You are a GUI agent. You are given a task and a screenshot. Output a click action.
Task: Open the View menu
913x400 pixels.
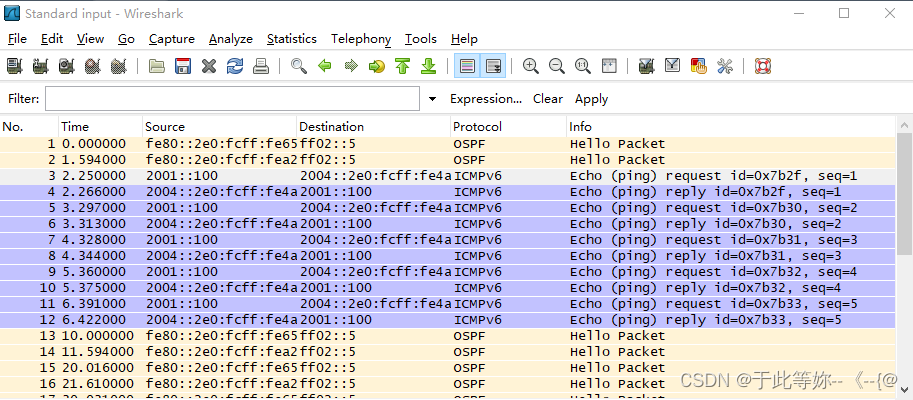point(90,39)
